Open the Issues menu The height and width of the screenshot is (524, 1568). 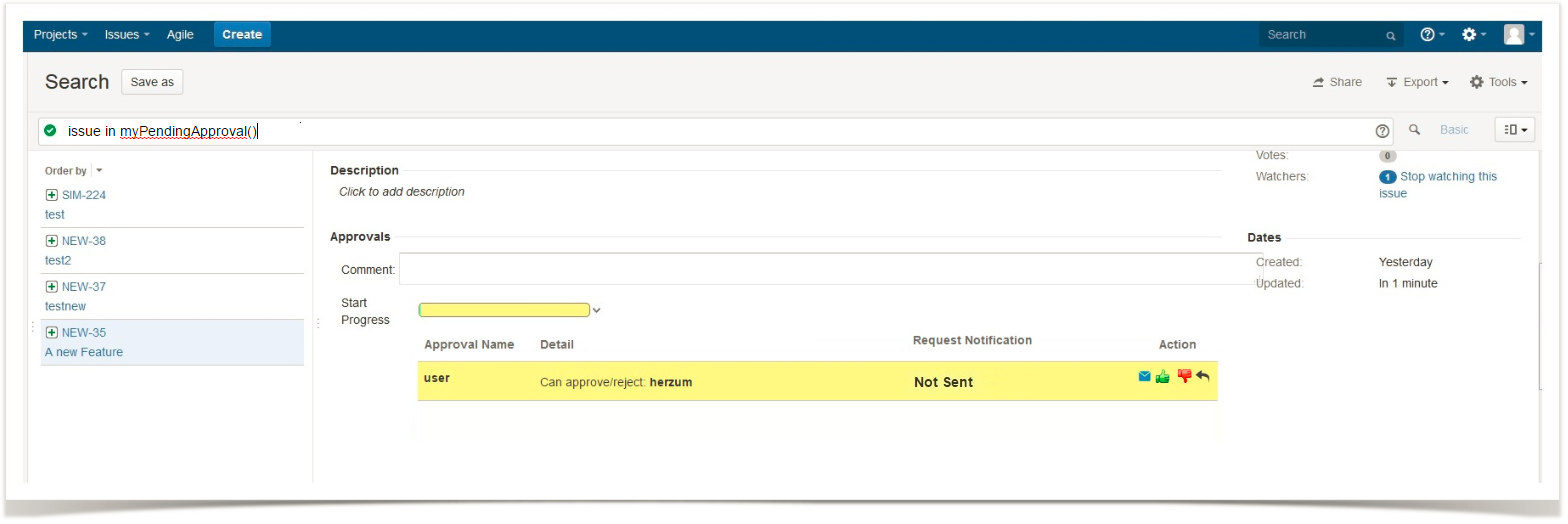tap(127, 34)
